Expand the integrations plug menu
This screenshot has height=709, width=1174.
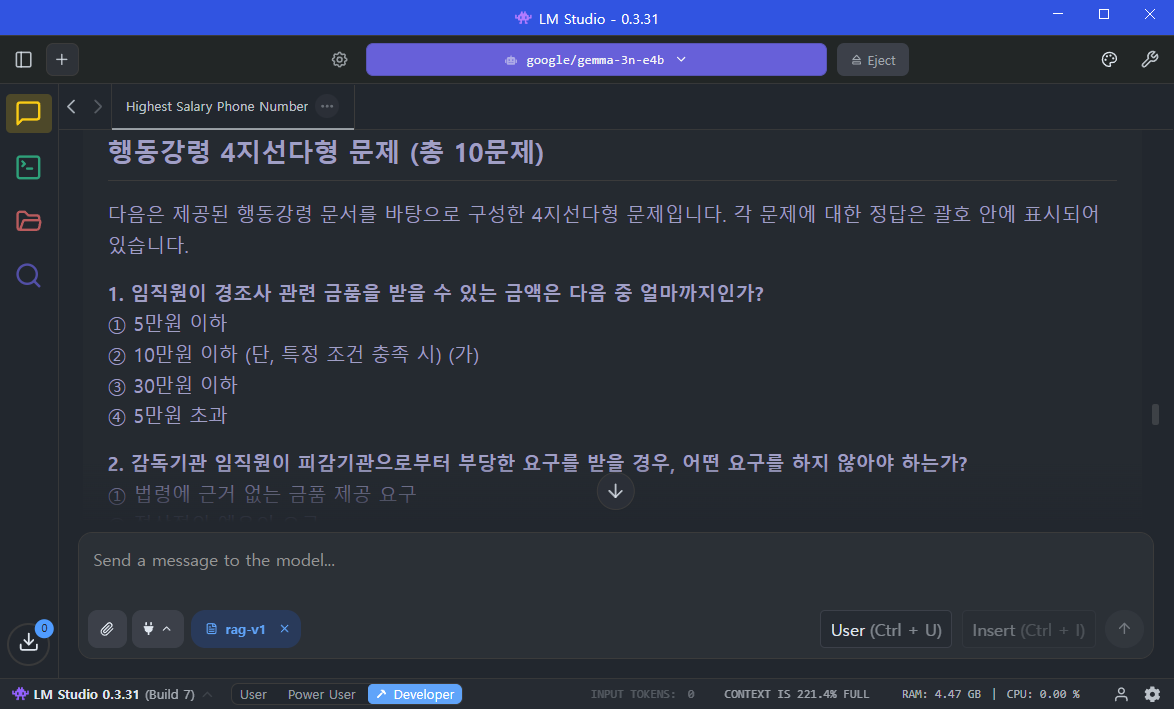pos(157,629)
